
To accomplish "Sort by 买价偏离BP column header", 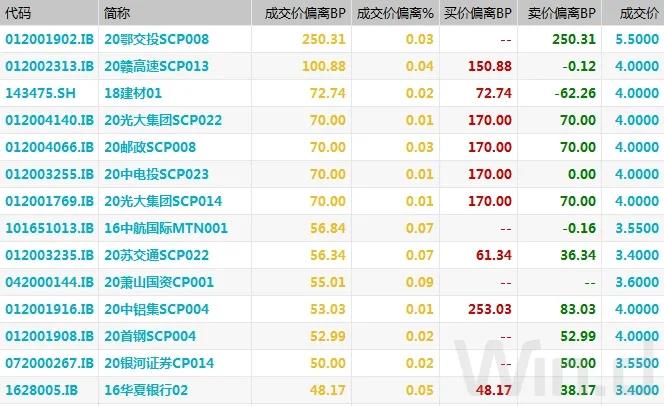I will click(478, 13).
